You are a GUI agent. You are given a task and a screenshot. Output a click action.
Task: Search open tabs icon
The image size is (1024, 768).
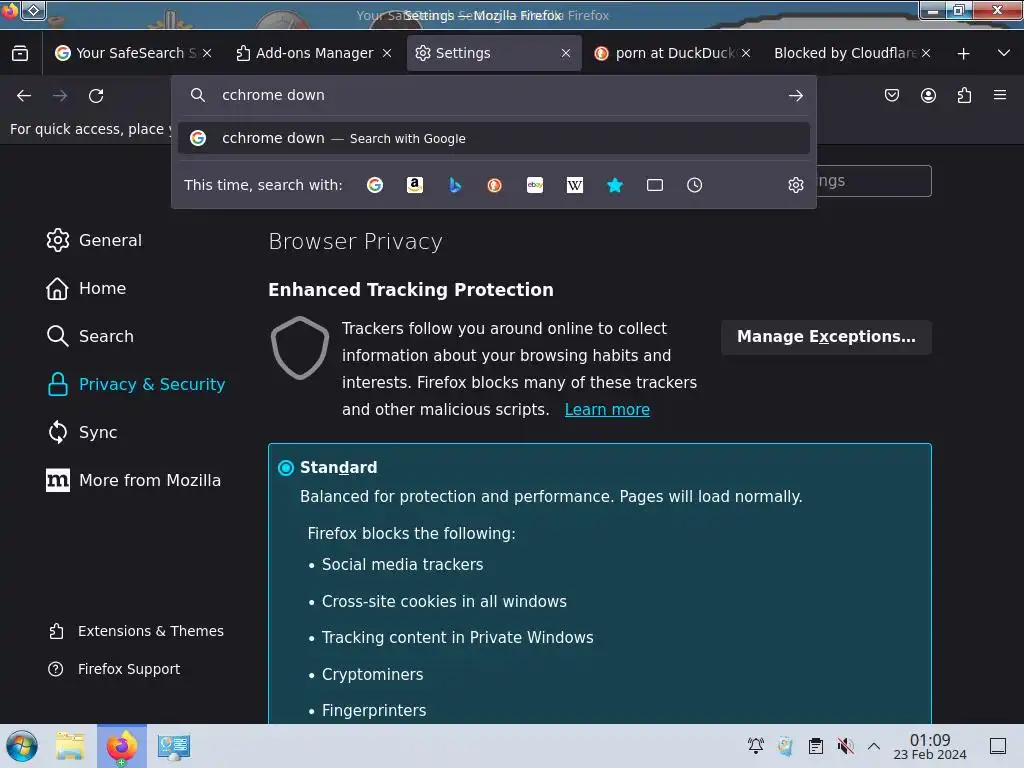tap(654, 185)
